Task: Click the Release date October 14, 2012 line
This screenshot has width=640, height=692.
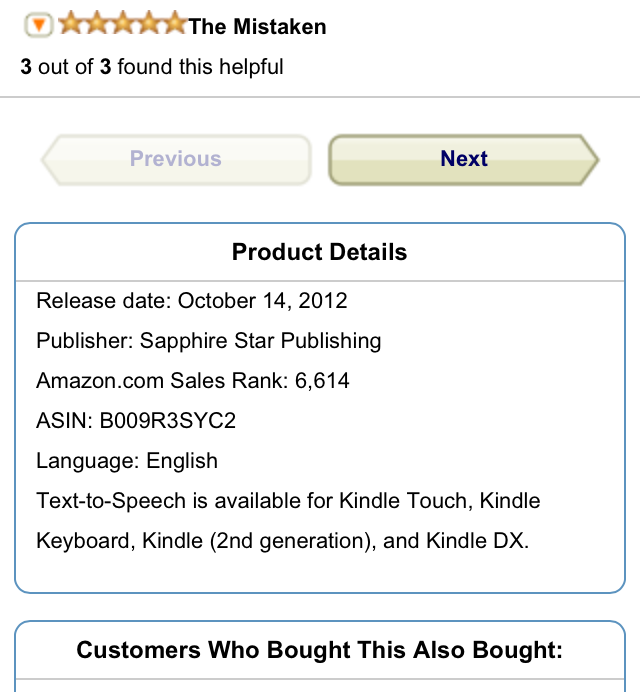Action: pos(192,300)
